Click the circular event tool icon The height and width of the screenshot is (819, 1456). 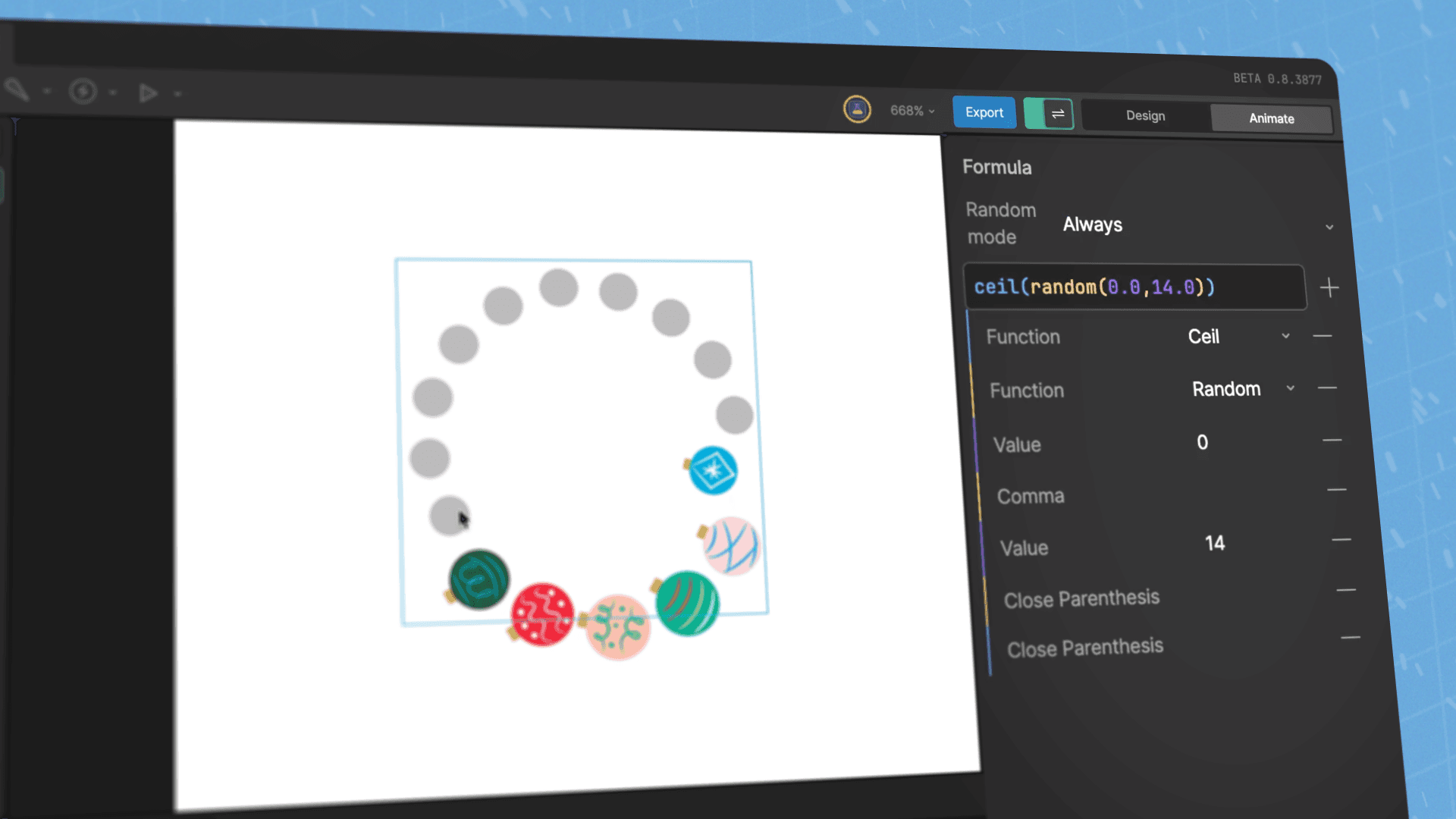click(83, 92)
